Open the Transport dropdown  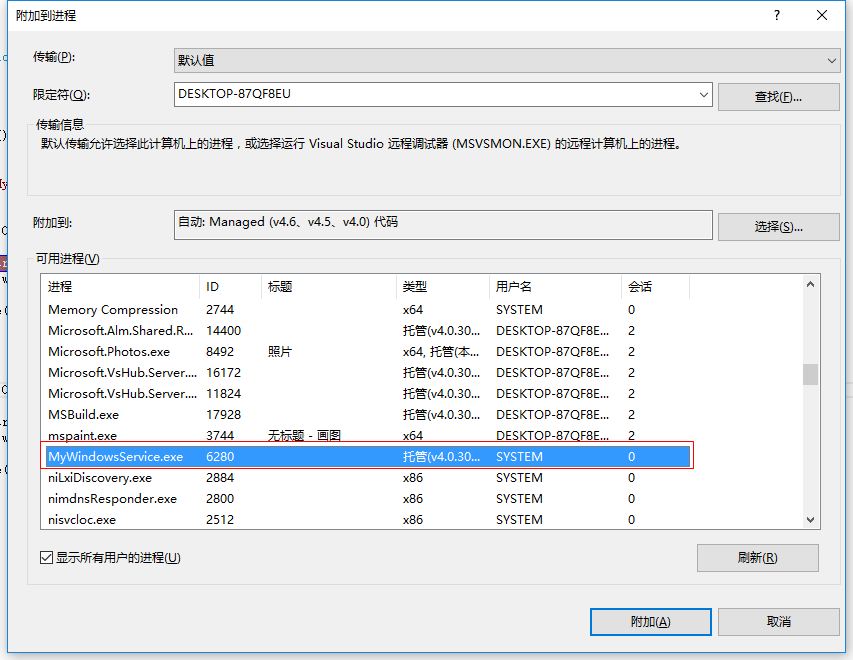click(x=506, y=60)
